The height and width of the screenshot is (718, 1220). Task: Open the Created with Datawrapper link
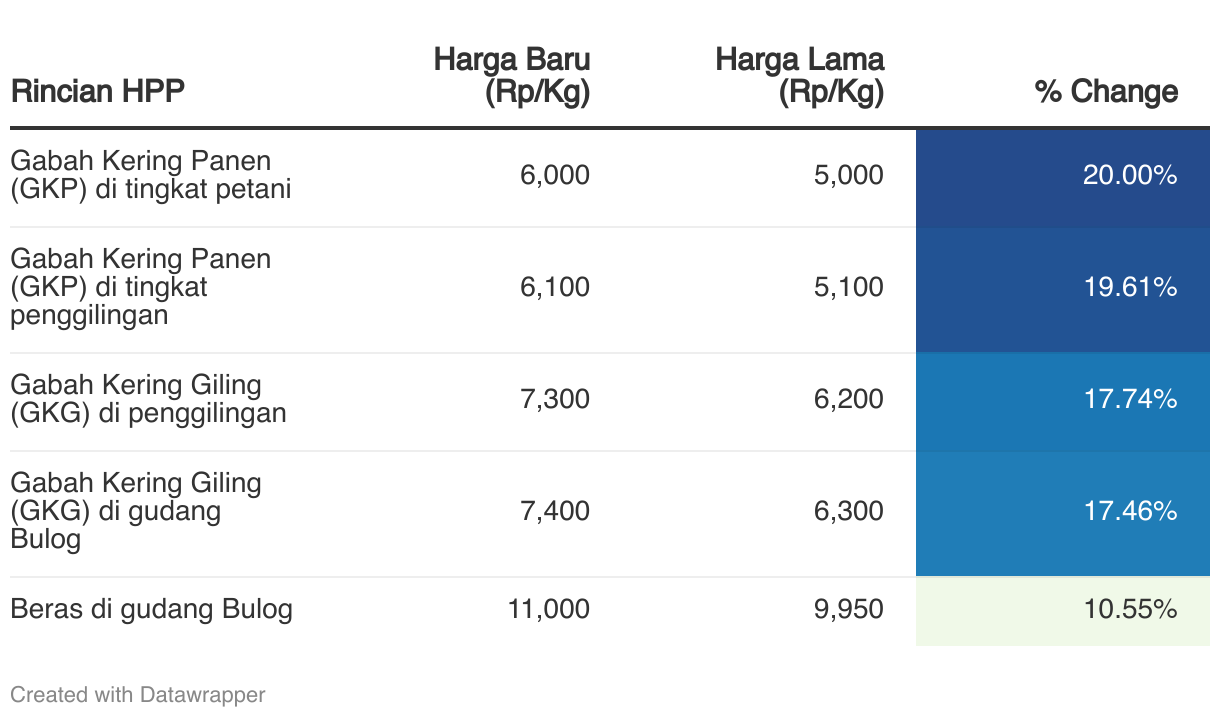coord(138,694)
